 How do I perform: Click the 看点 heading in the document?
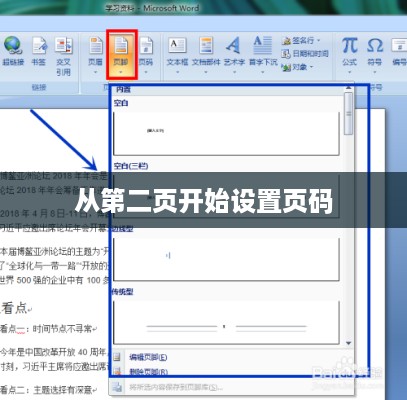[16, 308]
